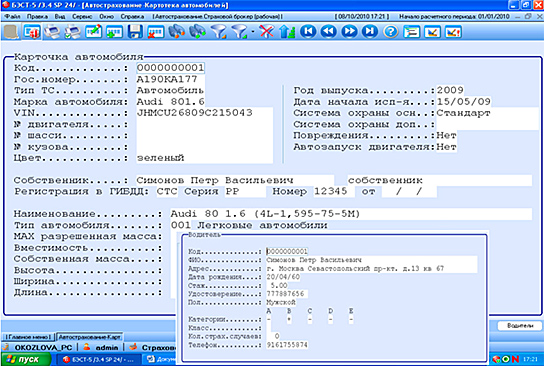Click the Повреждения field Нет
The height and width of the screenshot is (366, 544).
coord(447,135)
